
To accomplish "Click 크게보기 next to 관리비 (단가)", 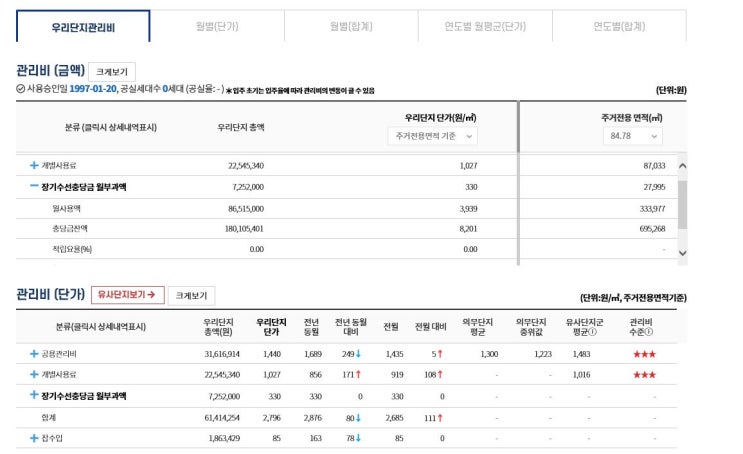I will click(x=191, y=295).
